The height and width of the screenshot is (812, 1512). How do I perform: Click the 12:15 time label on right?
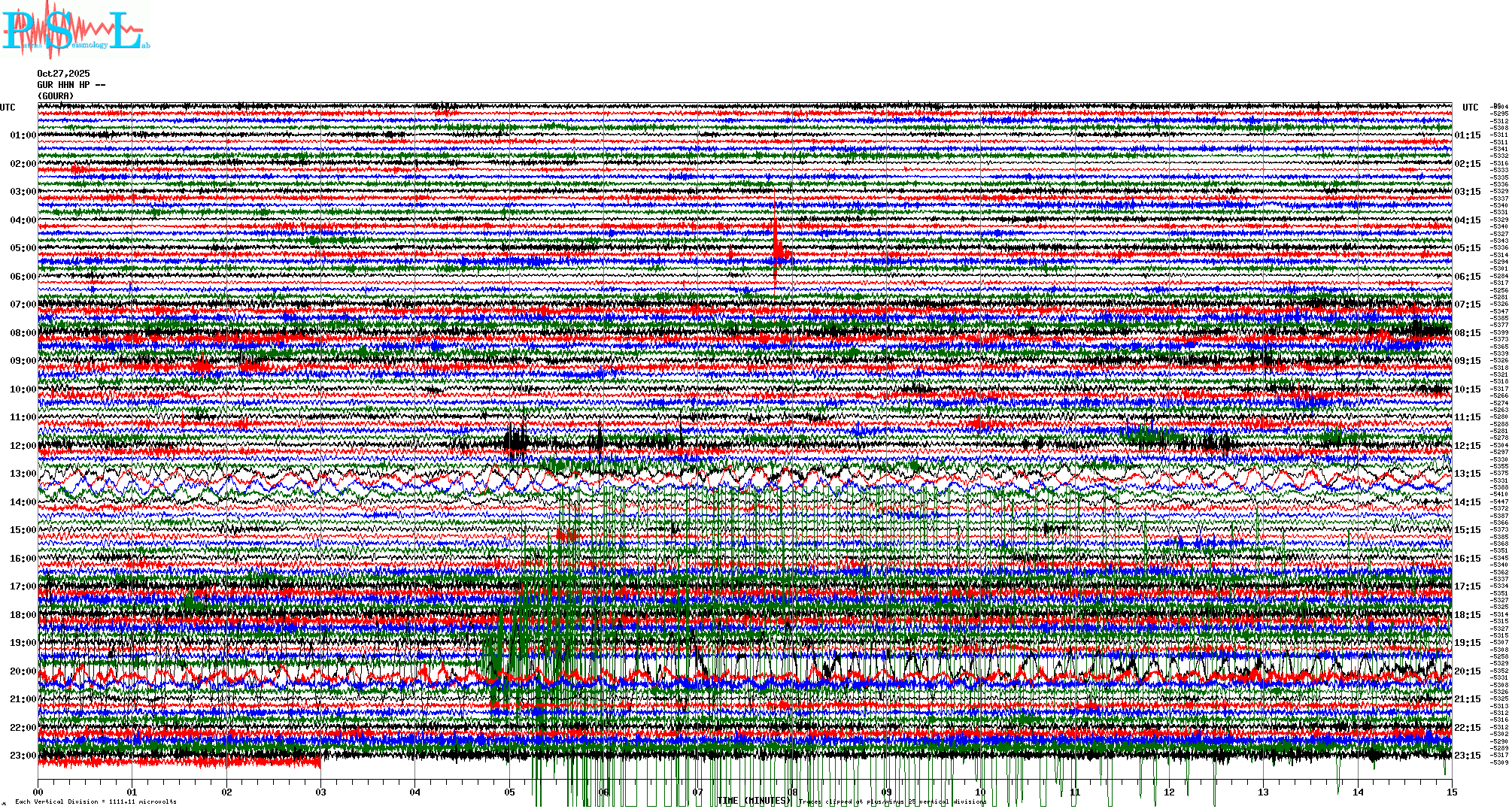(x=1467, y=446)
